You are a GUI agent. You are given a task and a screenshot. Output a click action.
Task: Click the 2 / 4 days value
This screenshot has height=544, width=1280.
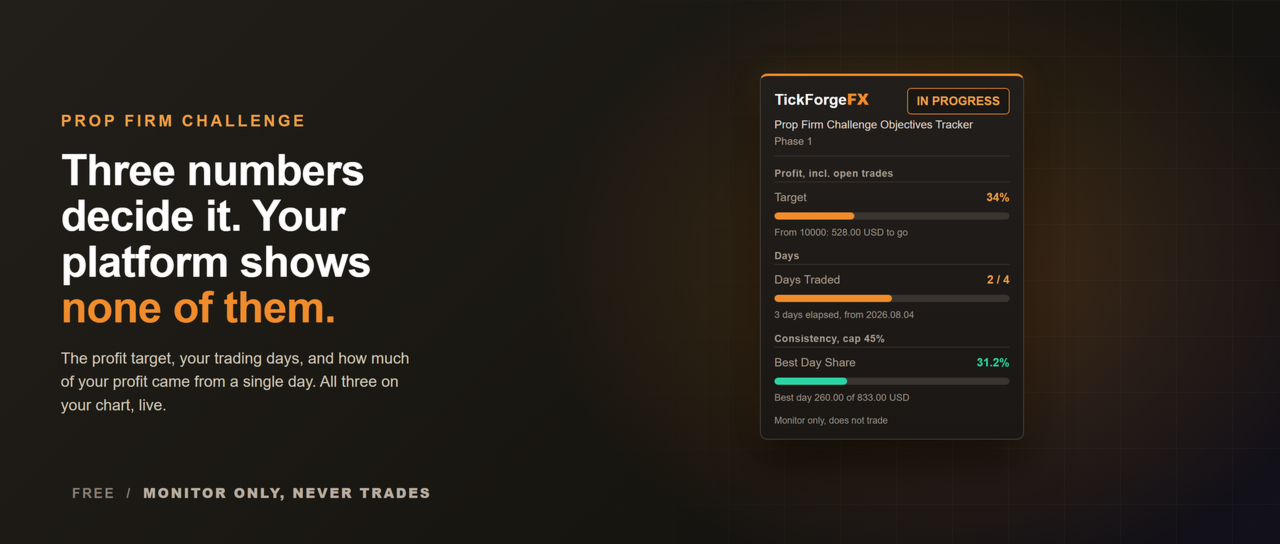tap(998, 280)
